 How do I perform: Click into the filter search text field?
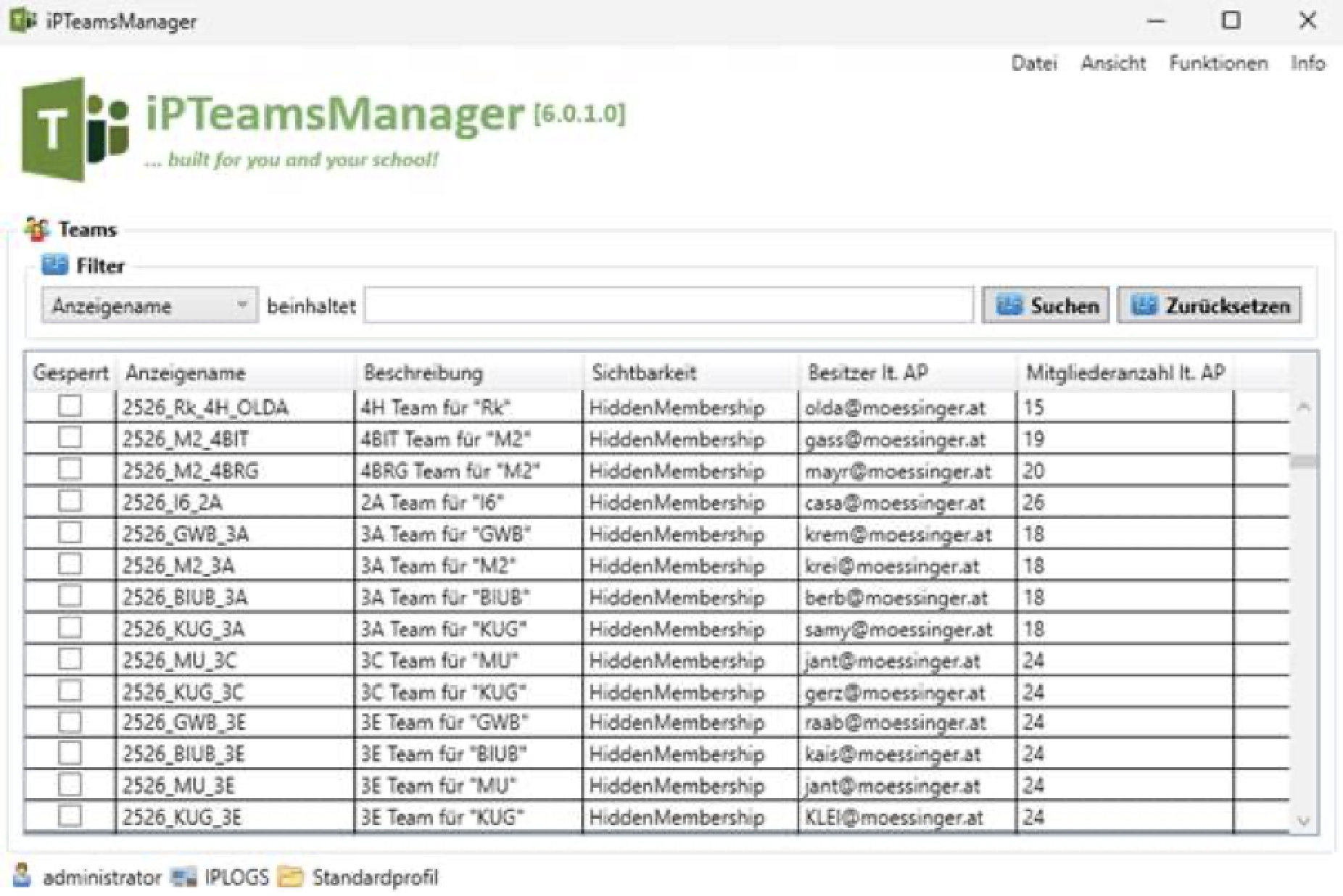point(669,306)
